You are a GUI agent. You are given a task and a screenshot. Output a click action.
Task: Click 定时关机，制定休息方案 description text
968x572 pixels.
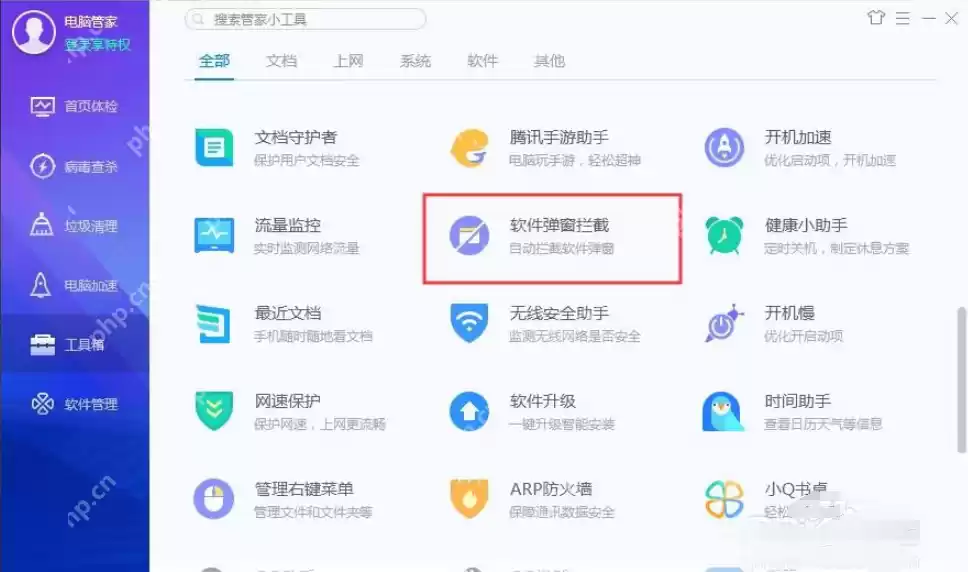[836, 248]
